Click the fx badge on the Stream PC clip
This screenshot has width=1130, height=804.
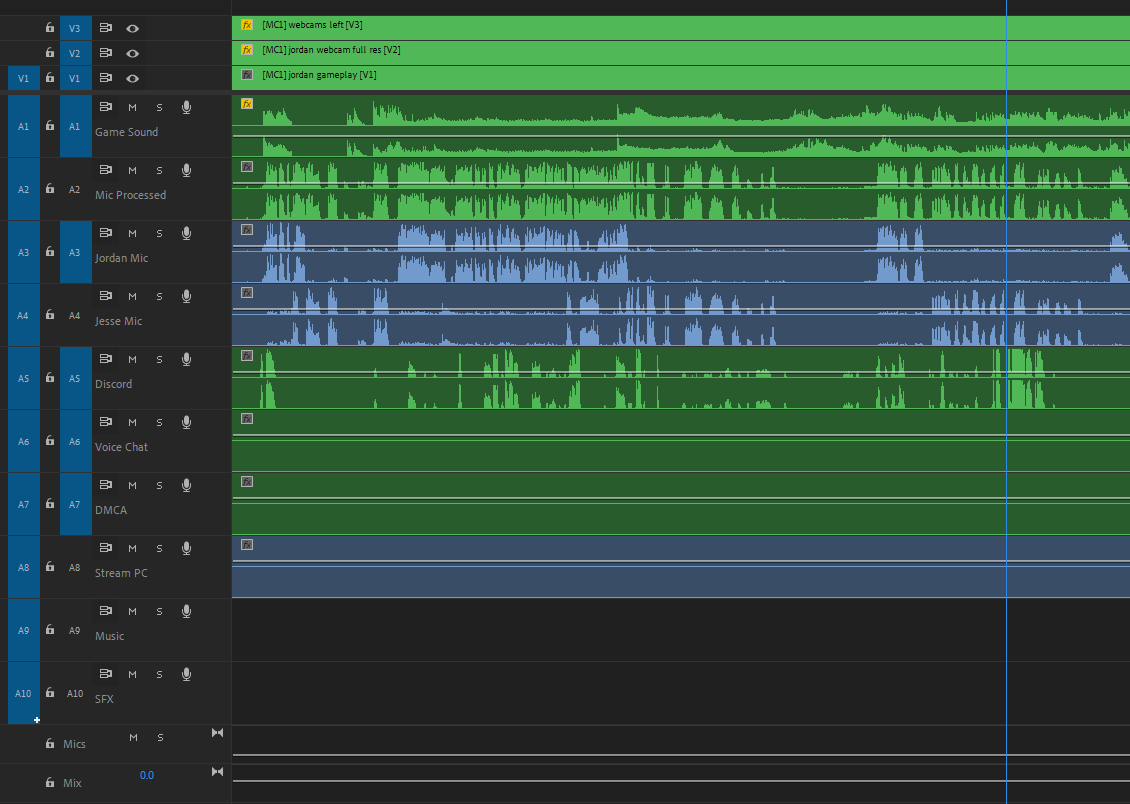click(x=245, y=545)
